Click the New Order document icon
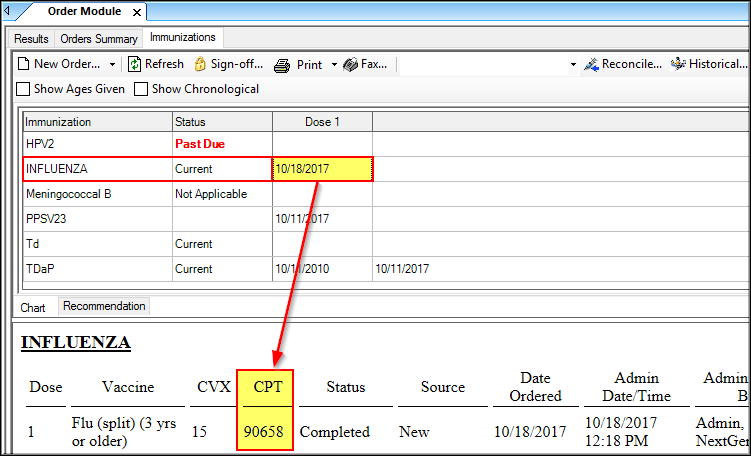The width and height of the screenshot is (751, 456). [23, 64]
